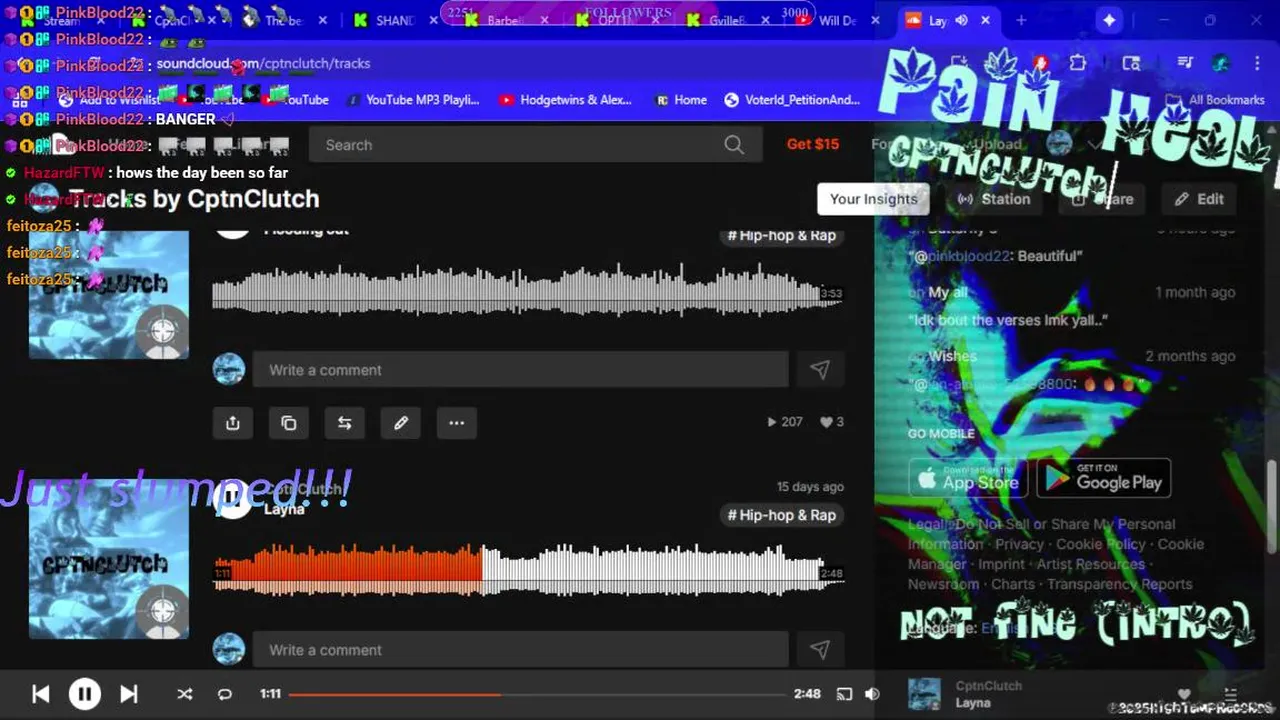
Task: Open More options for the first track
Action: click(457, 423)
